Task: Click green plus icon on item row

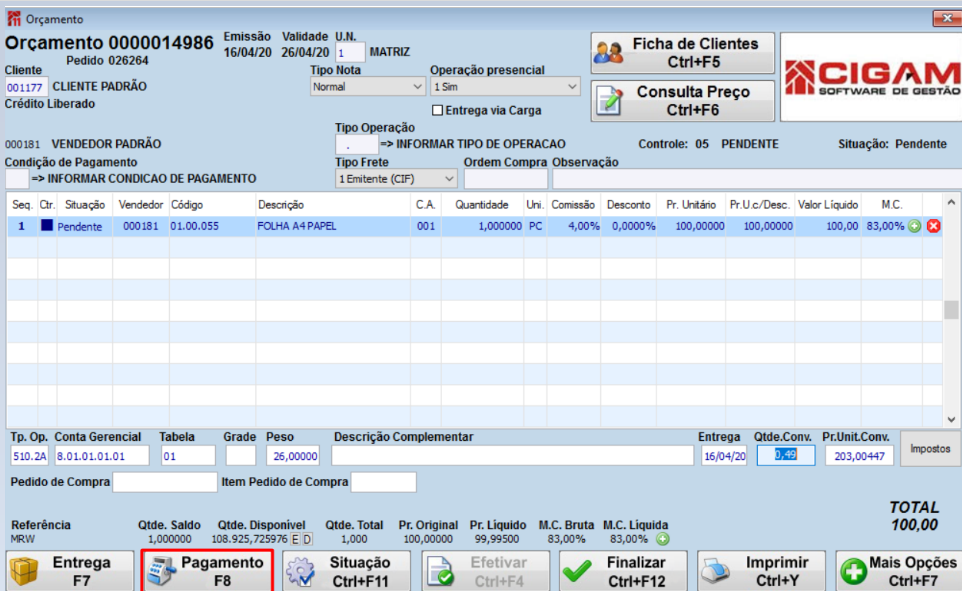Action: [914, 226]
